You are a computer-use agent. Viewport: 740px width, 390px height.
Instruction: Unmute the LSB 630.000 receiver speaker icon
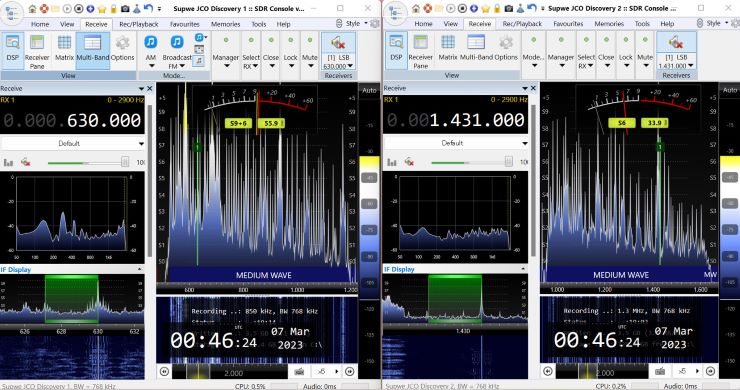338,43
